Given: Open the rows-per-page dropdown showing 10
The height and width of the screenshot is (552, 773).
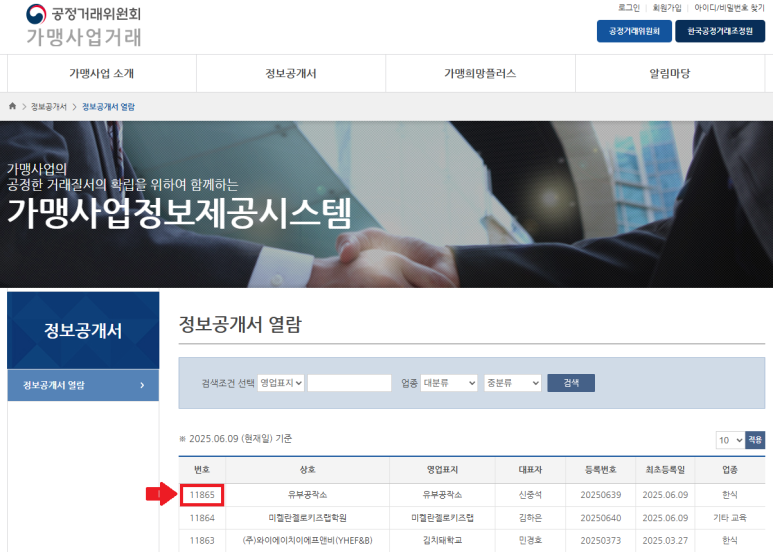Looking at the screenshot, I should pos(730,440).
